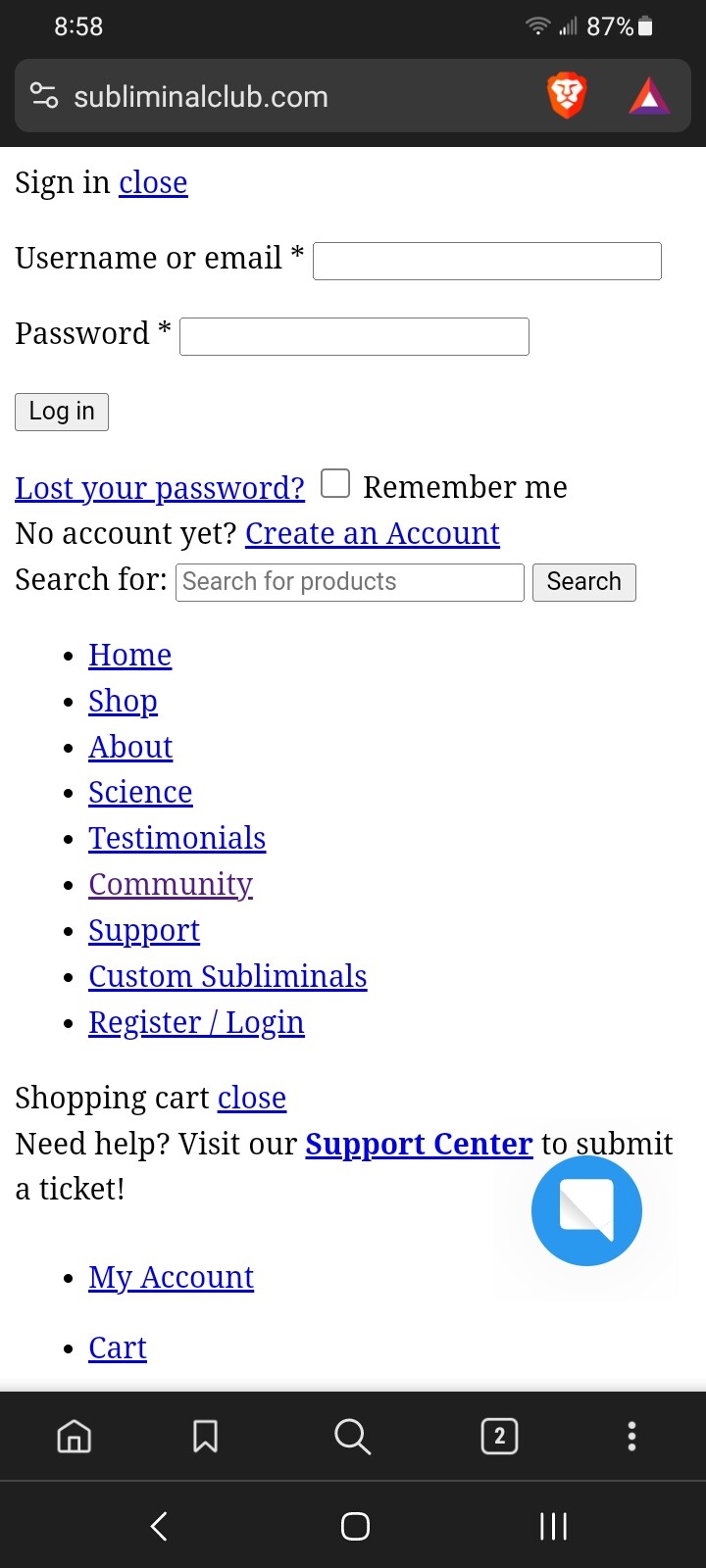Follow the Create an Account link
This screenshot has width=706, height=1568.
373,533
